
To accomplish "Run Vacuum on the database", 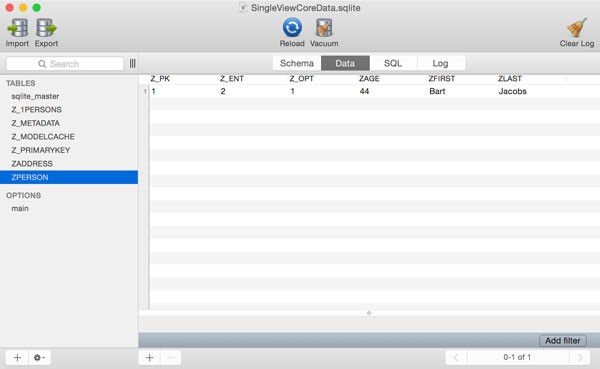I will (324, 28).
